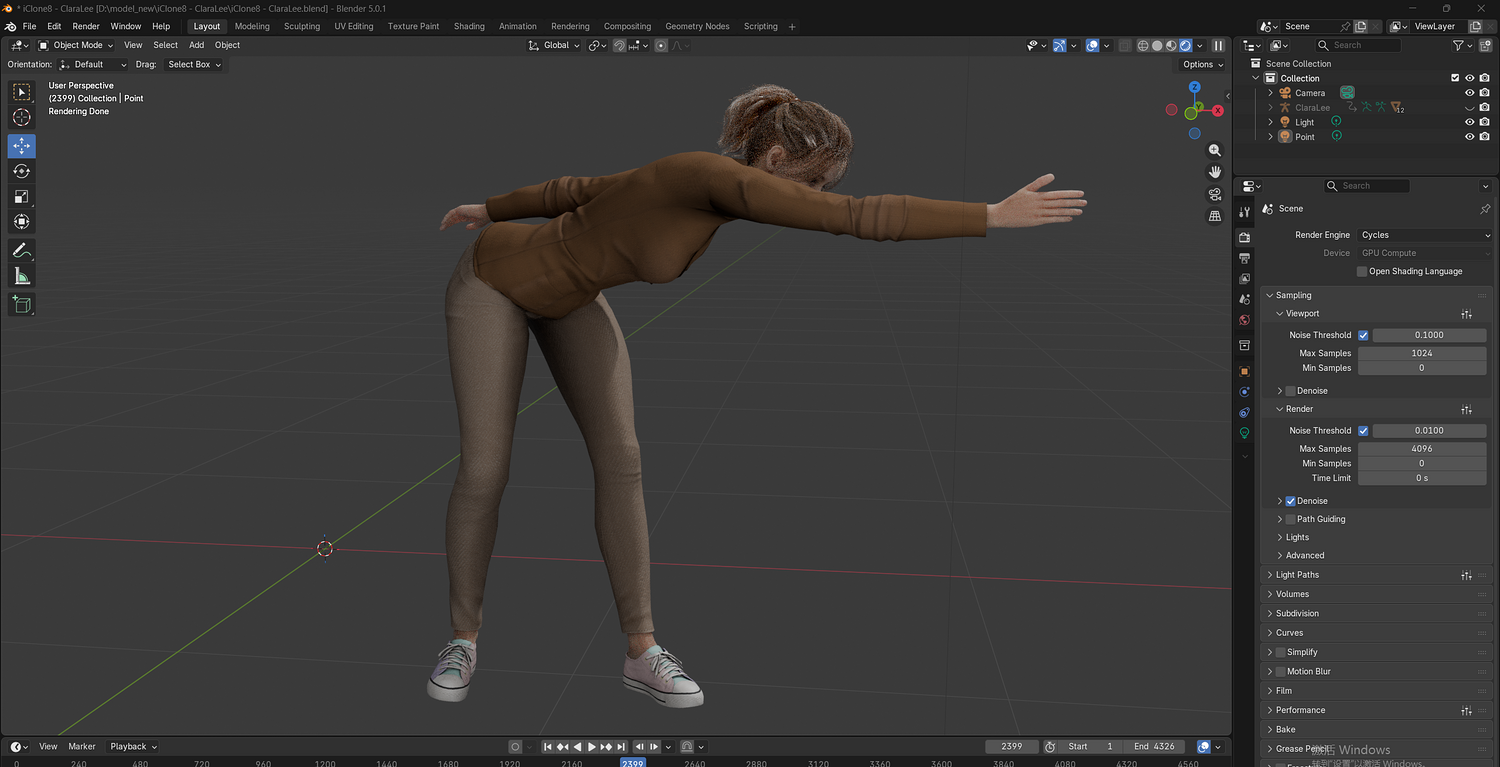
Task: Enable the Motion Blur checkbox
Action: [1280, 672]
